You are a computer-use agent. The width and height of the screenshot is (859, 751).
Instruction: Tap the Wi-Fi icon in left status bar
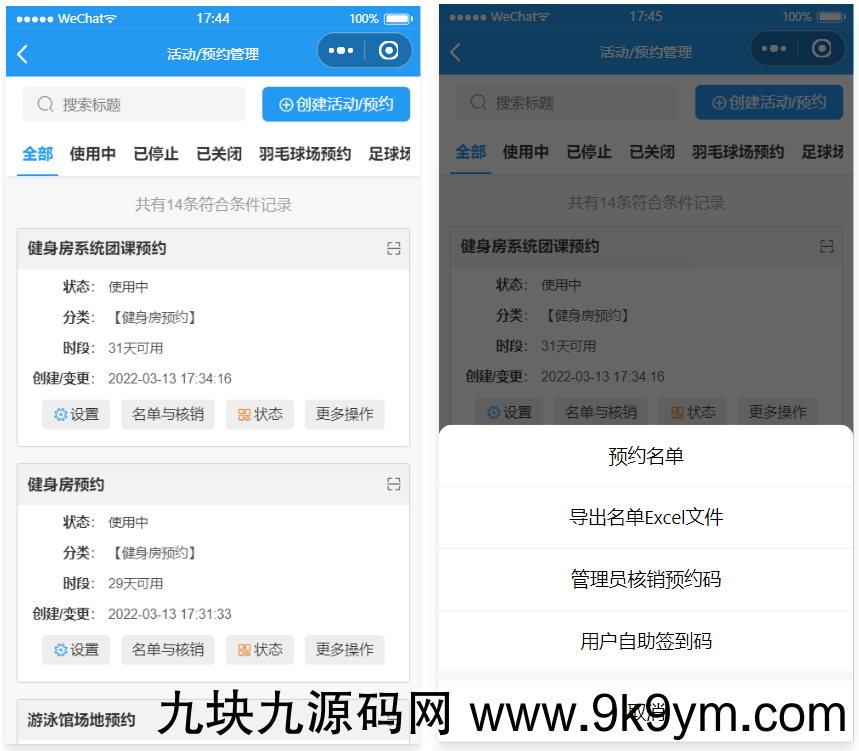click(111, 19)
